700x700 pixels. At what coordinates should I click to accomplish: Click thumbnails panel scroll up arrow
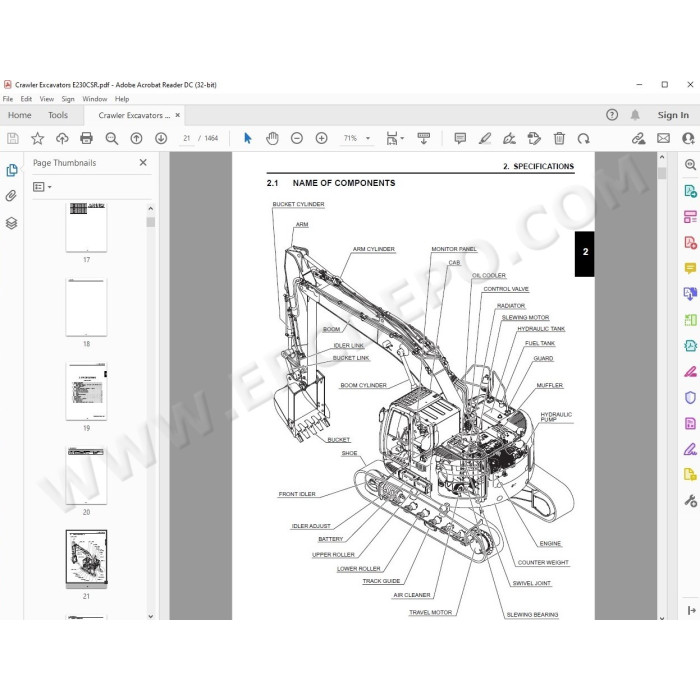(151, 208)
